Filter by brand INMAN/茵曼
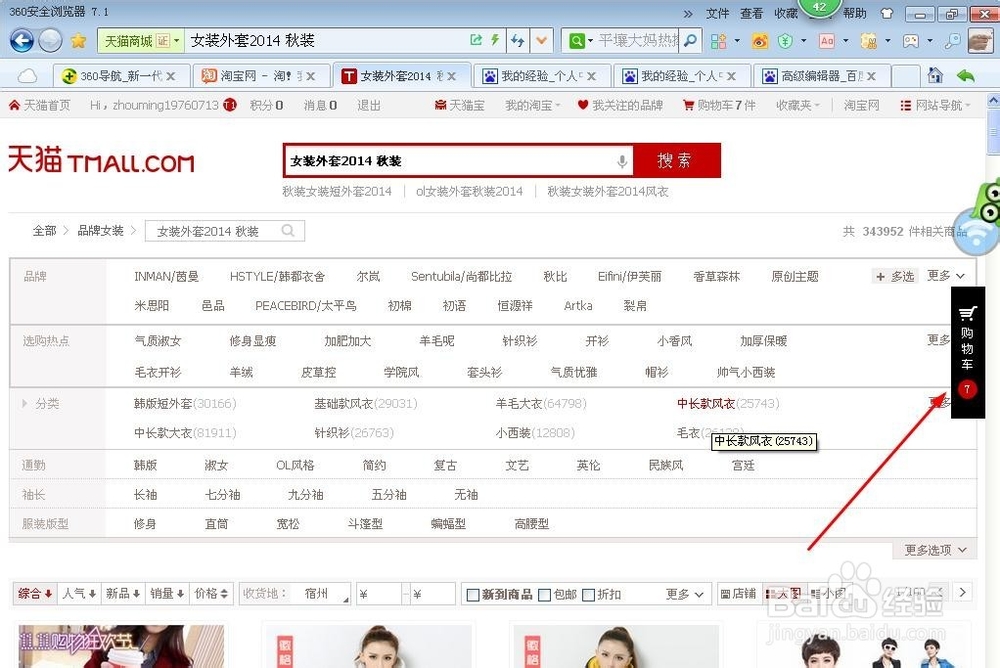 pos(166,276)
